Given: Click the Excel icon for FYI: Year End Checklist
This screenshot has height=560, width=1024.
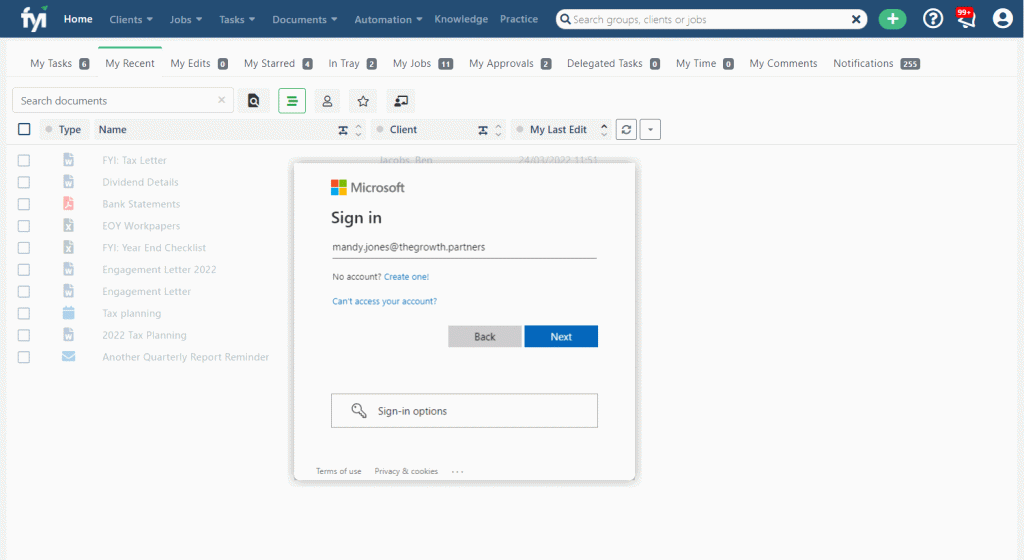Looking at the screenshot, I should [69, 247].
